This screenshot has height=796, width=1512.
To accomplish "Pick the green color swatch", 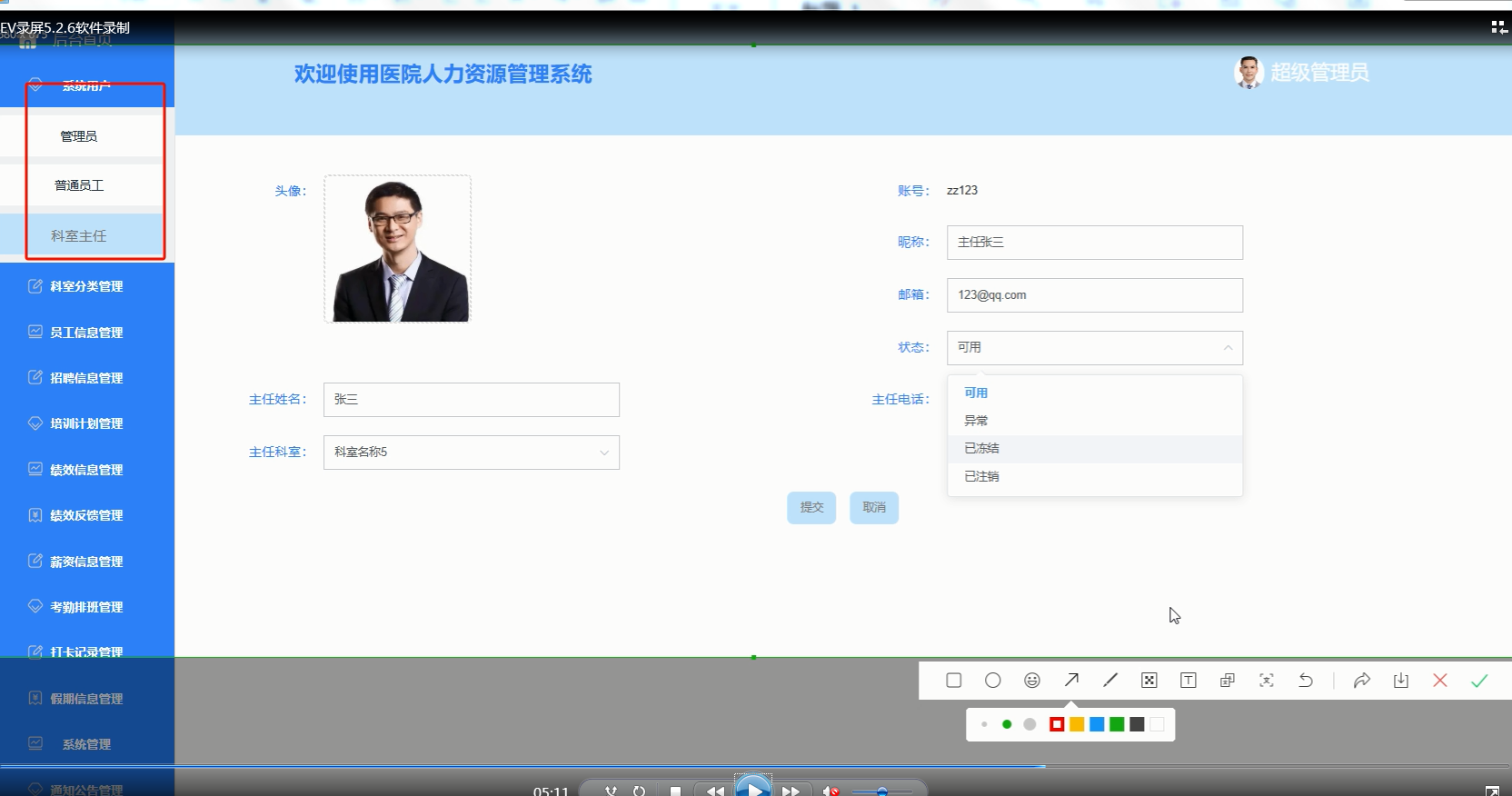I will pos(1117,724).
